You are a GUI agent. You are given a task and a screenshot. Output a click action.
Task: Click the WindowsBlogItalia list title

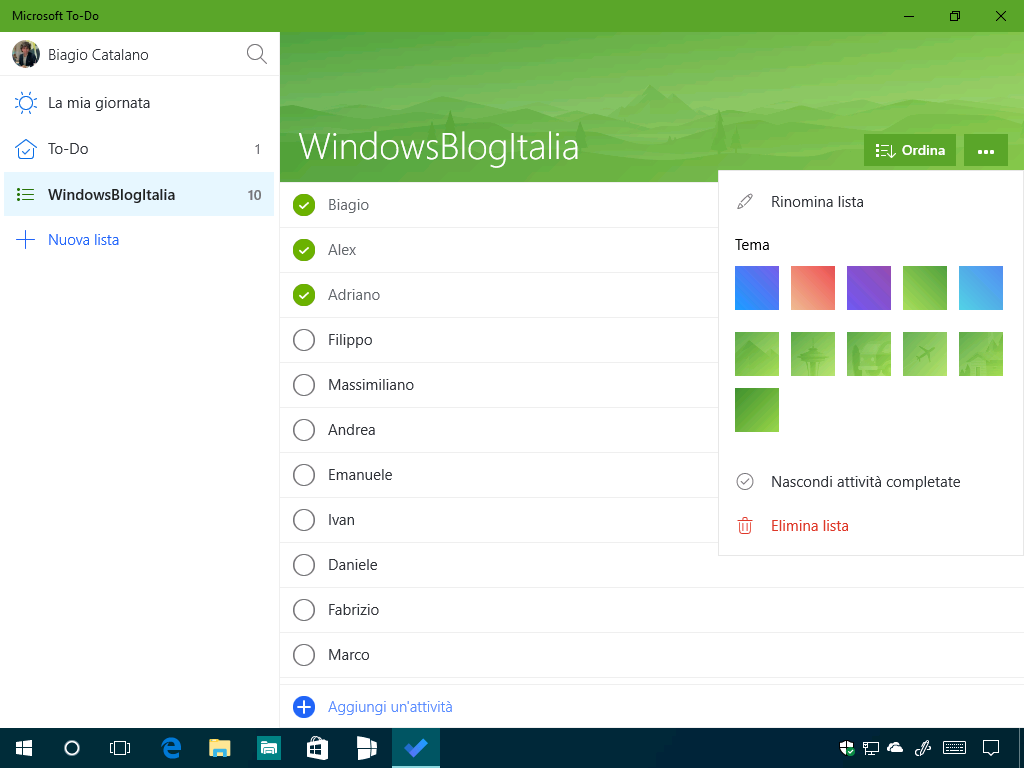[x=439, y=146]
